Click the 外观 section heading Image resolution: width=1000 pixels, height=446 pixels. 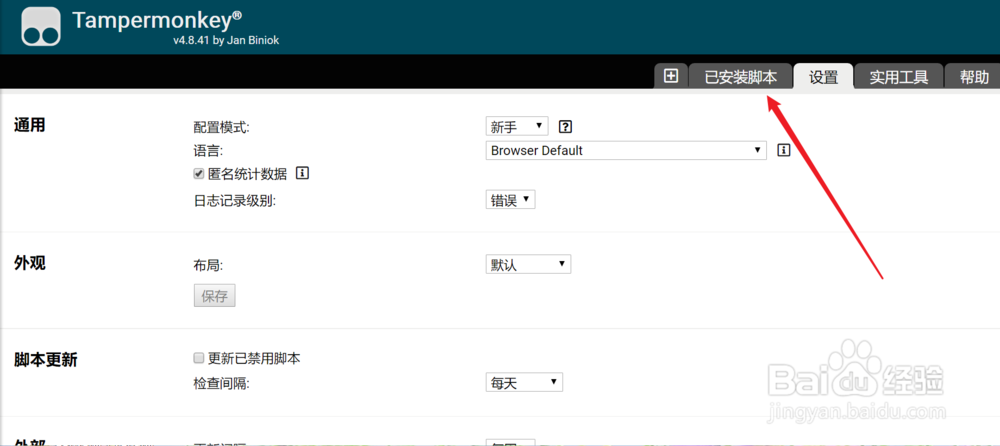(x=29, y=263)
